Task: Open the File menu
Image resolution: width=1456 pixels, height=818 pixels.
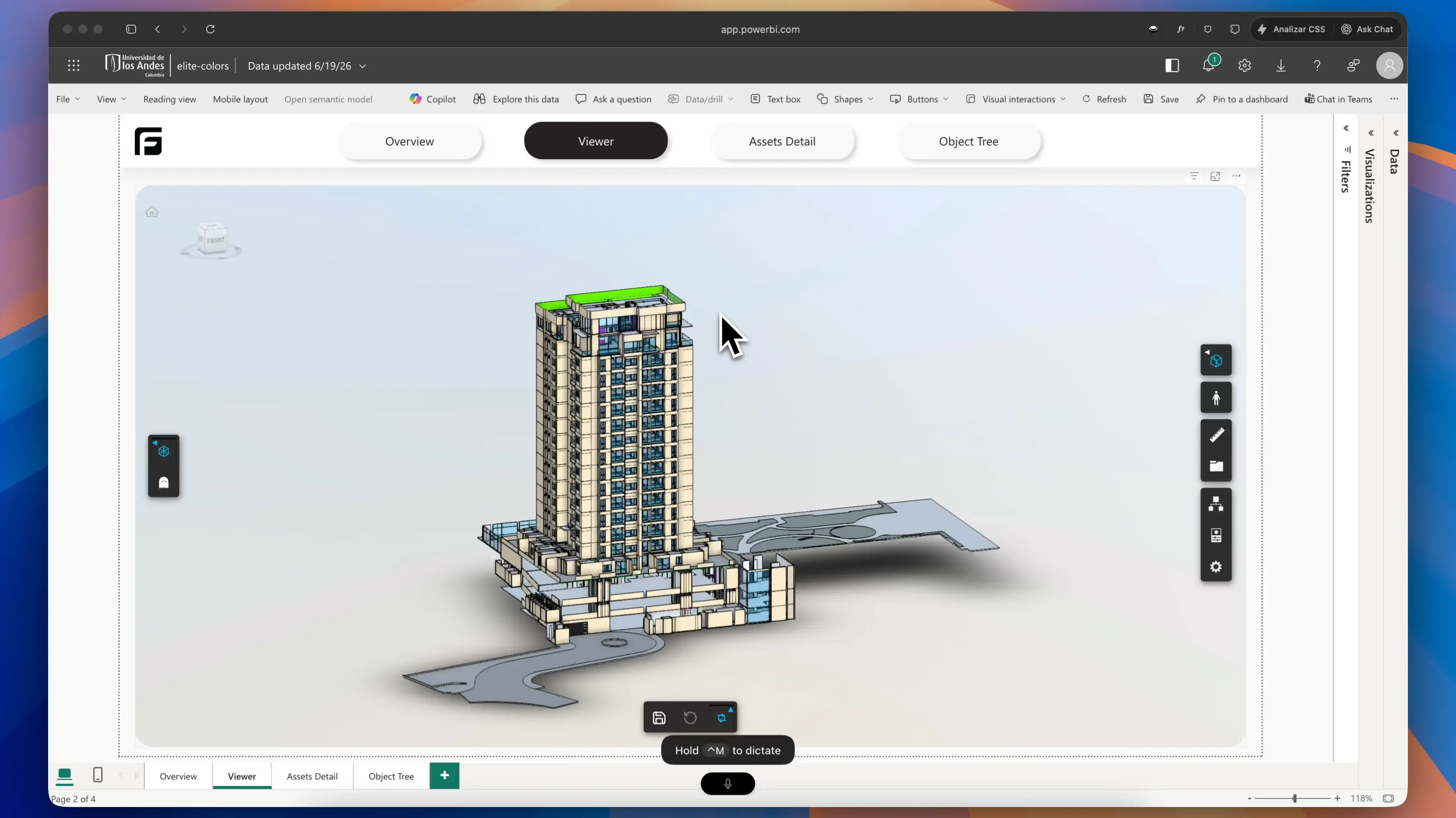Action: [x=68, y=100]
